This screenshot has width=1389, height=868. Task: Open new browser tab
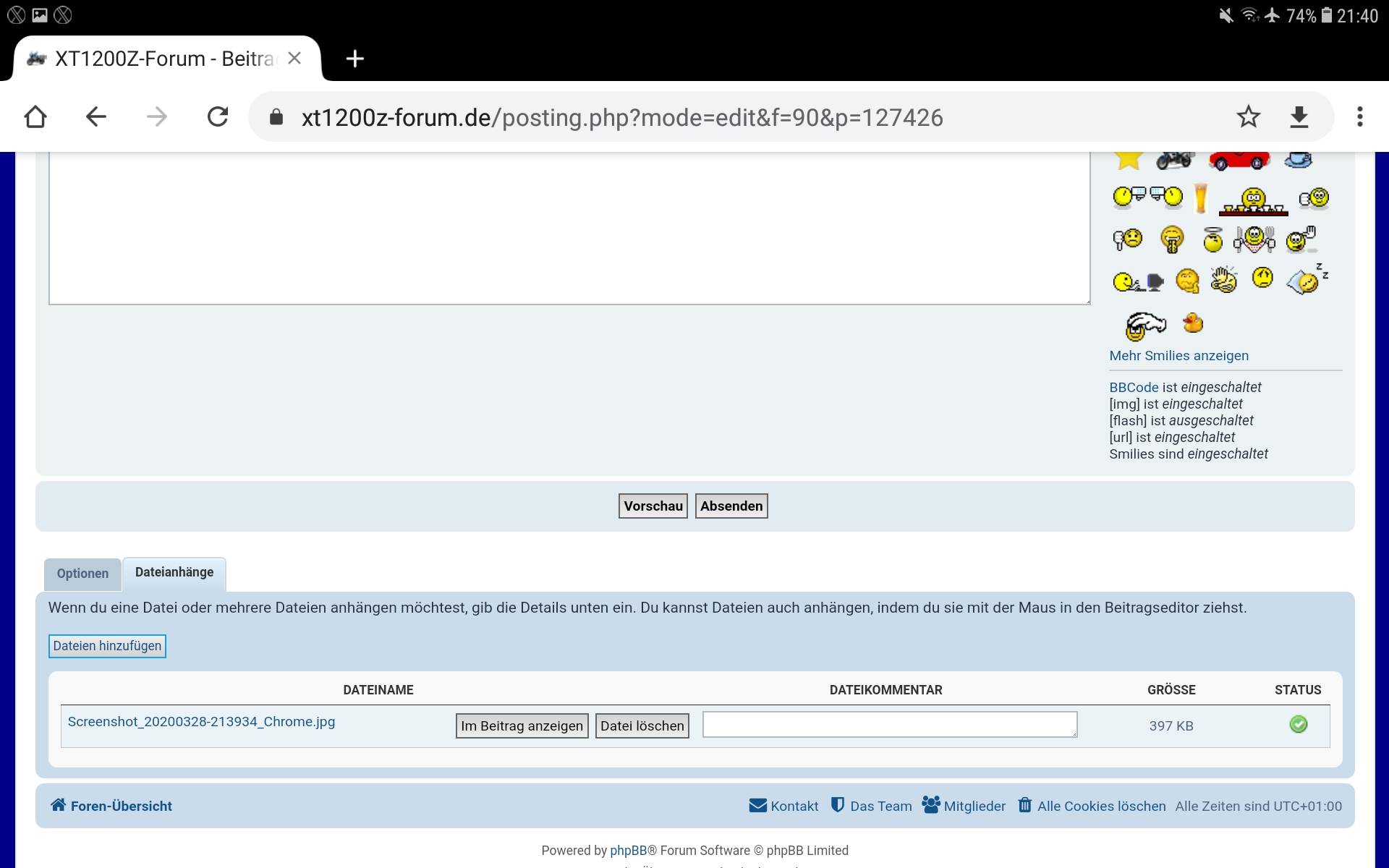tap(354, 59)
